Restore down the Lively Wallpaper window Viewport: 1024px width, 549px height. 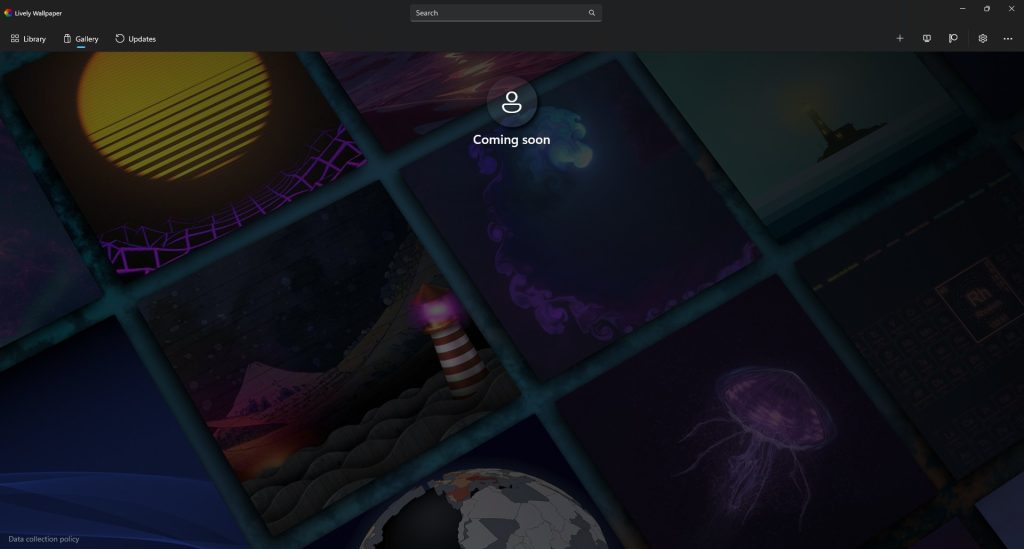coord(987,8)
